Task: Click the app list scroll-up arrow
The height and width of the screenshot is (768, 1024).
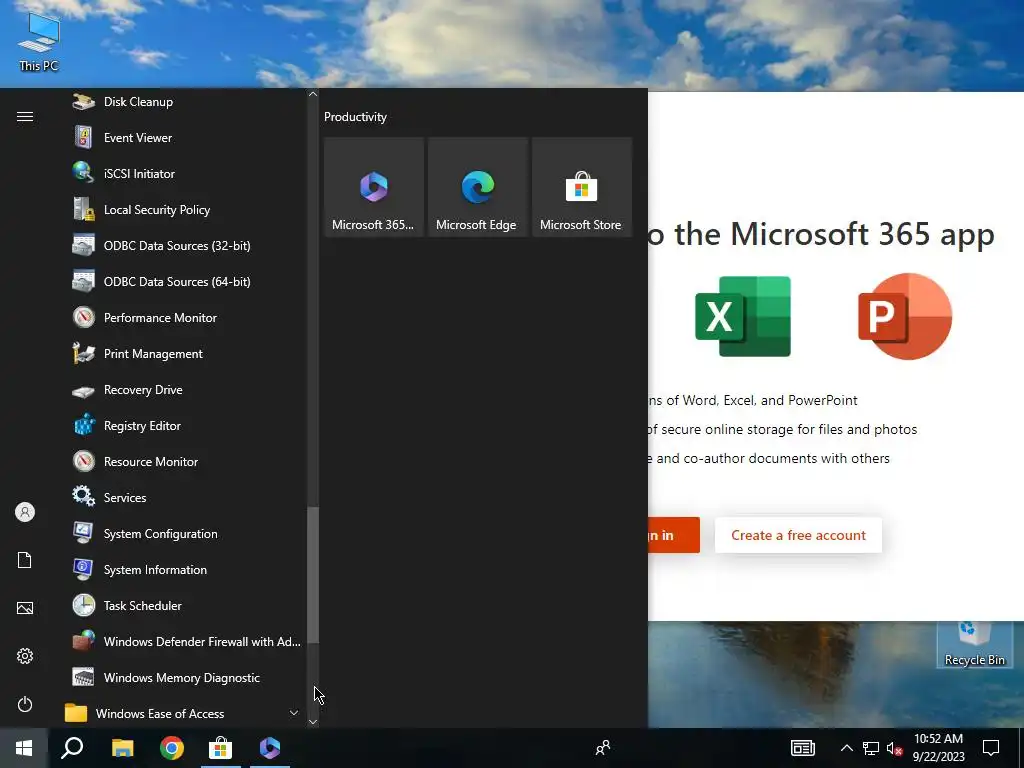Action: click(313, 95)
